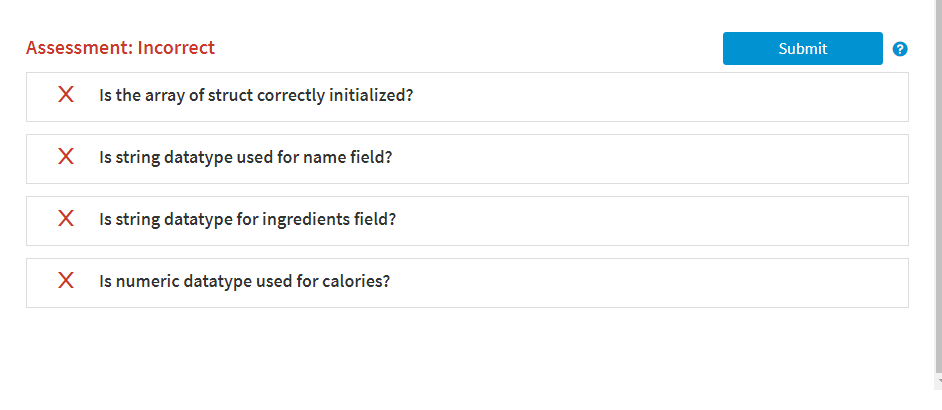Click the red X beside calories test
Screen dimensions: 942x410
(66, 280)
